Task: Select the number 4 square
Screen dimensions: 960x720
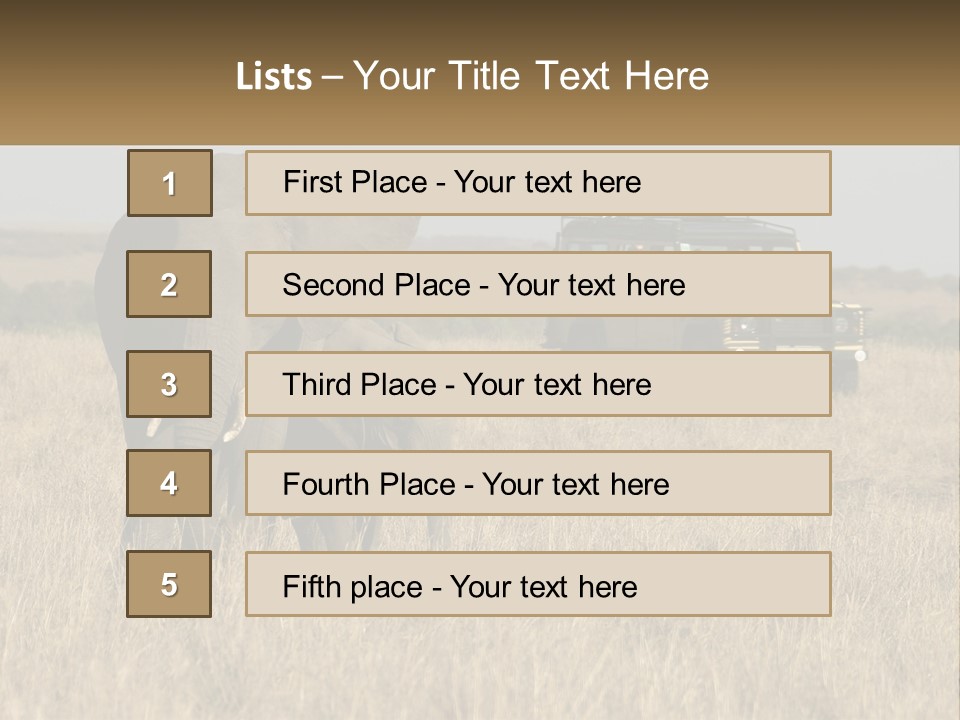Action: pyautogui.click(x=169, y=483)
